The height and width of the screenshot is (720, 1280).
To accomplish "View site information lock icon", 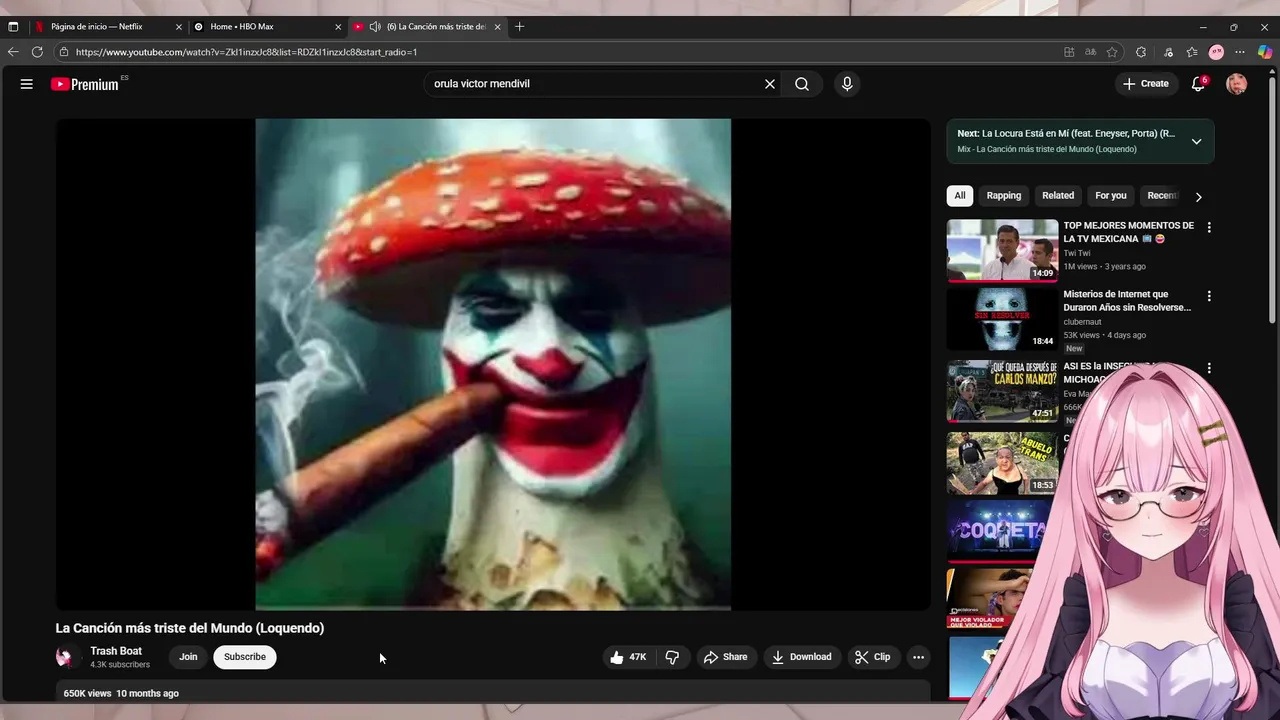I will (64, 52).
